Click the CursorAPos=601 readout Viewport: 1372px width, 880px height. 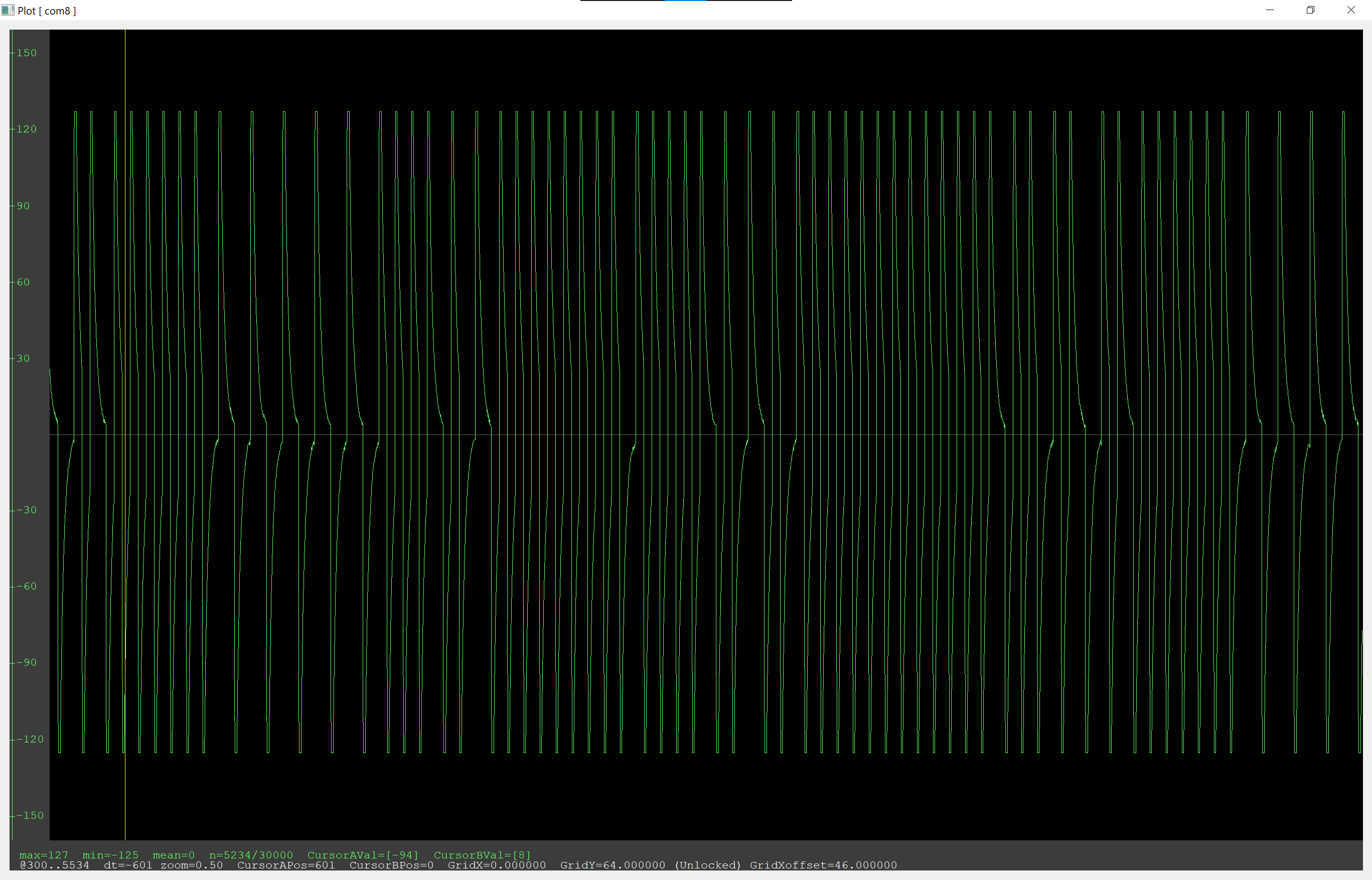(x=286, y=865)
